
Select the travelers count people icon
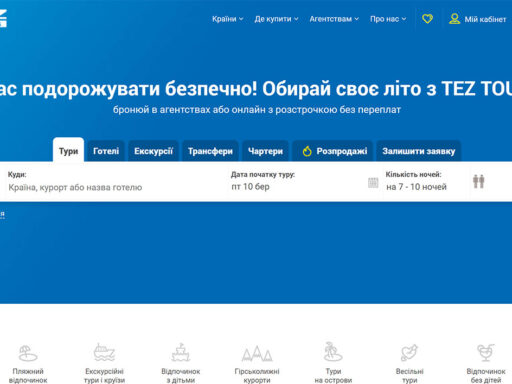click(x=479, y=181)
